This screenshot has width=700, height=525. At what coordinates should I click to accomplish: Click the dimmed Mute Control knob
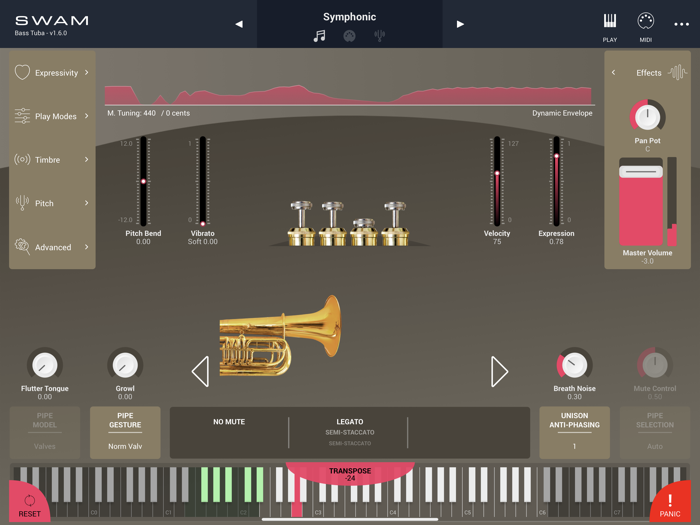coord(654,365)
